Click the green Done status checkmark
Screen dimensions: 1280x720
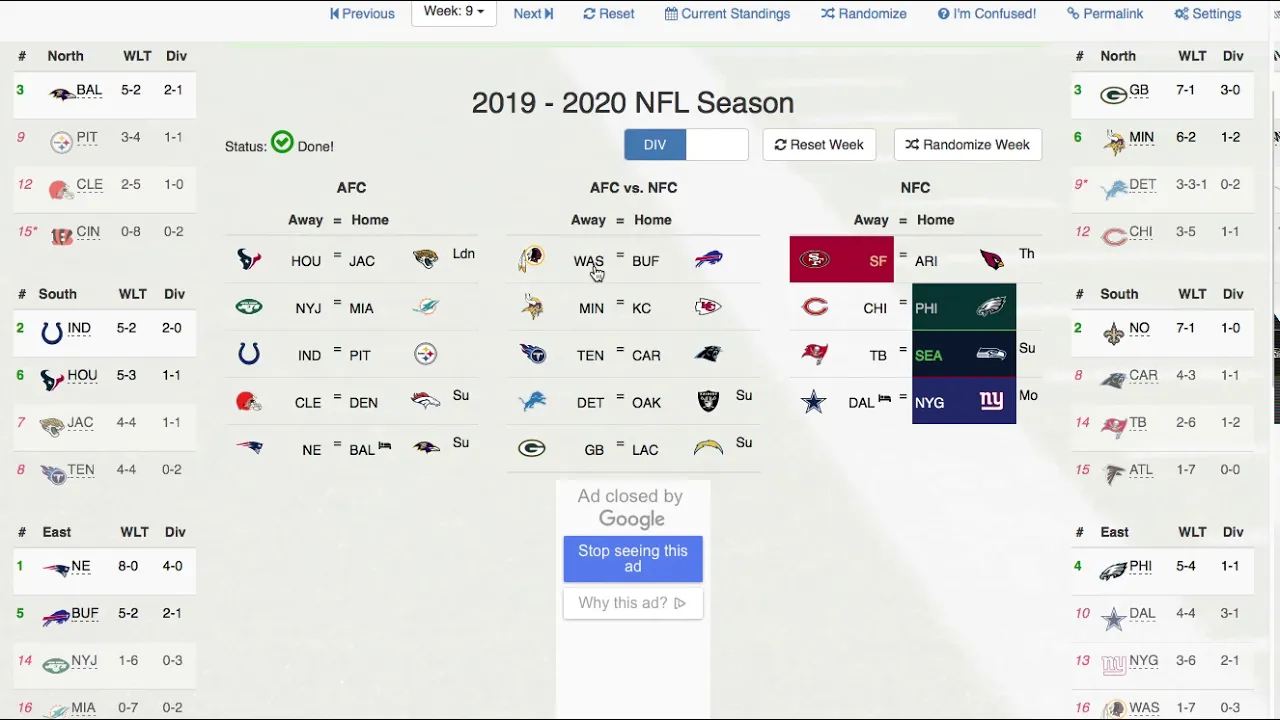[x=282, y=143]
